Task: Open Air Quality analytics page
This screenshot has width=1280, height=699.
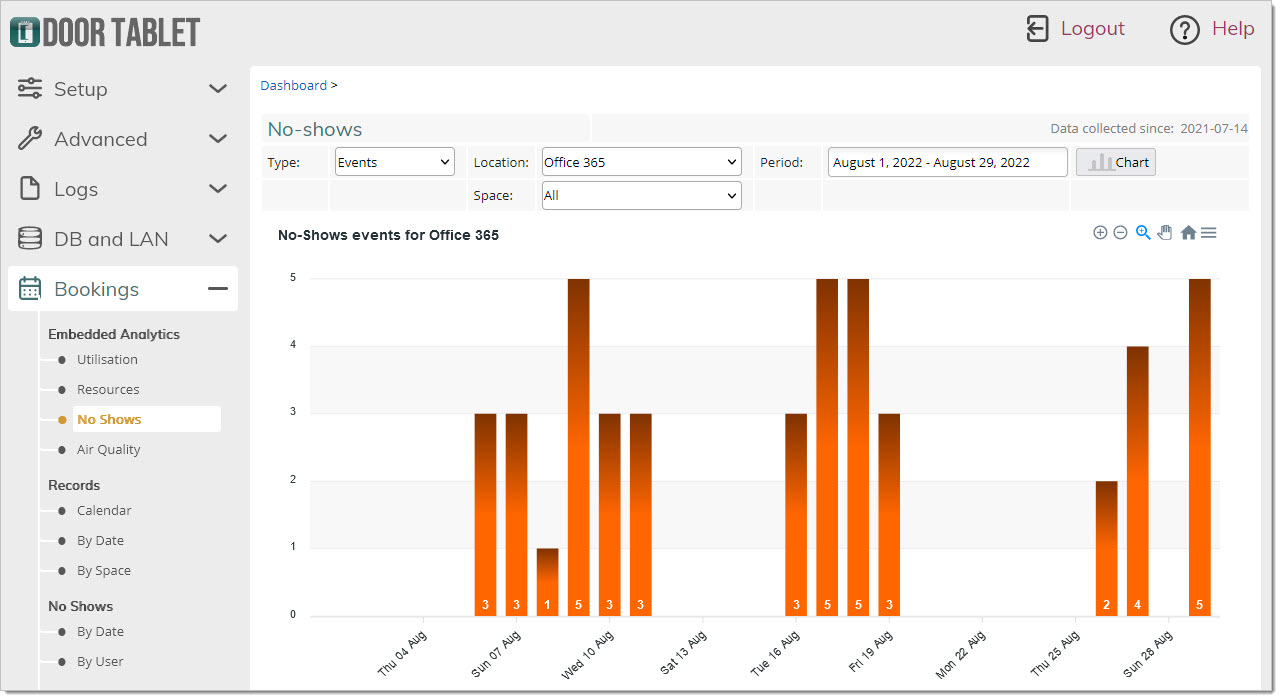Action: point(108,450)
